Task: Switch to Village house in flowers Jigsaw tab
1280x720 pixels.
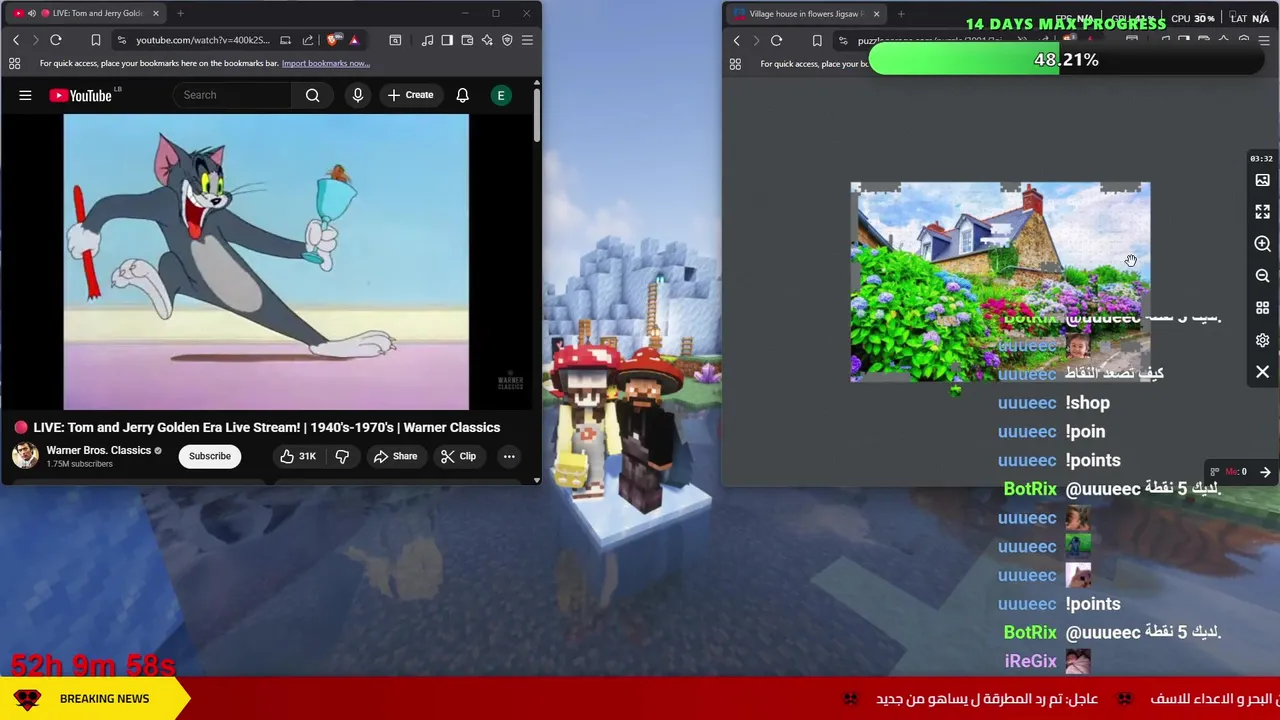Action: coord(806,14)
